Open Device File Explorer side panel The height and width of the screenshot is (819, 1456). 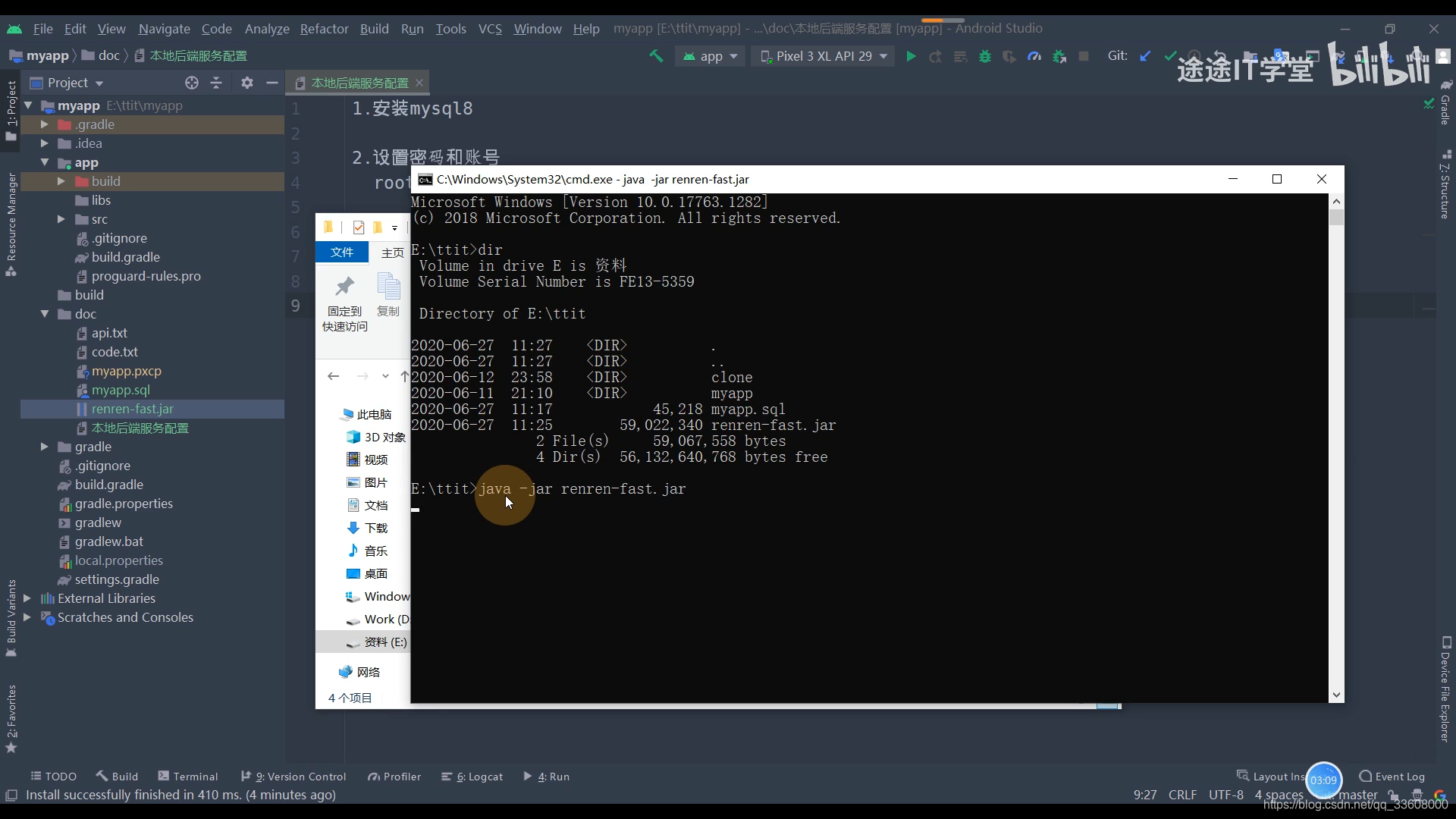click(1446, 689)
